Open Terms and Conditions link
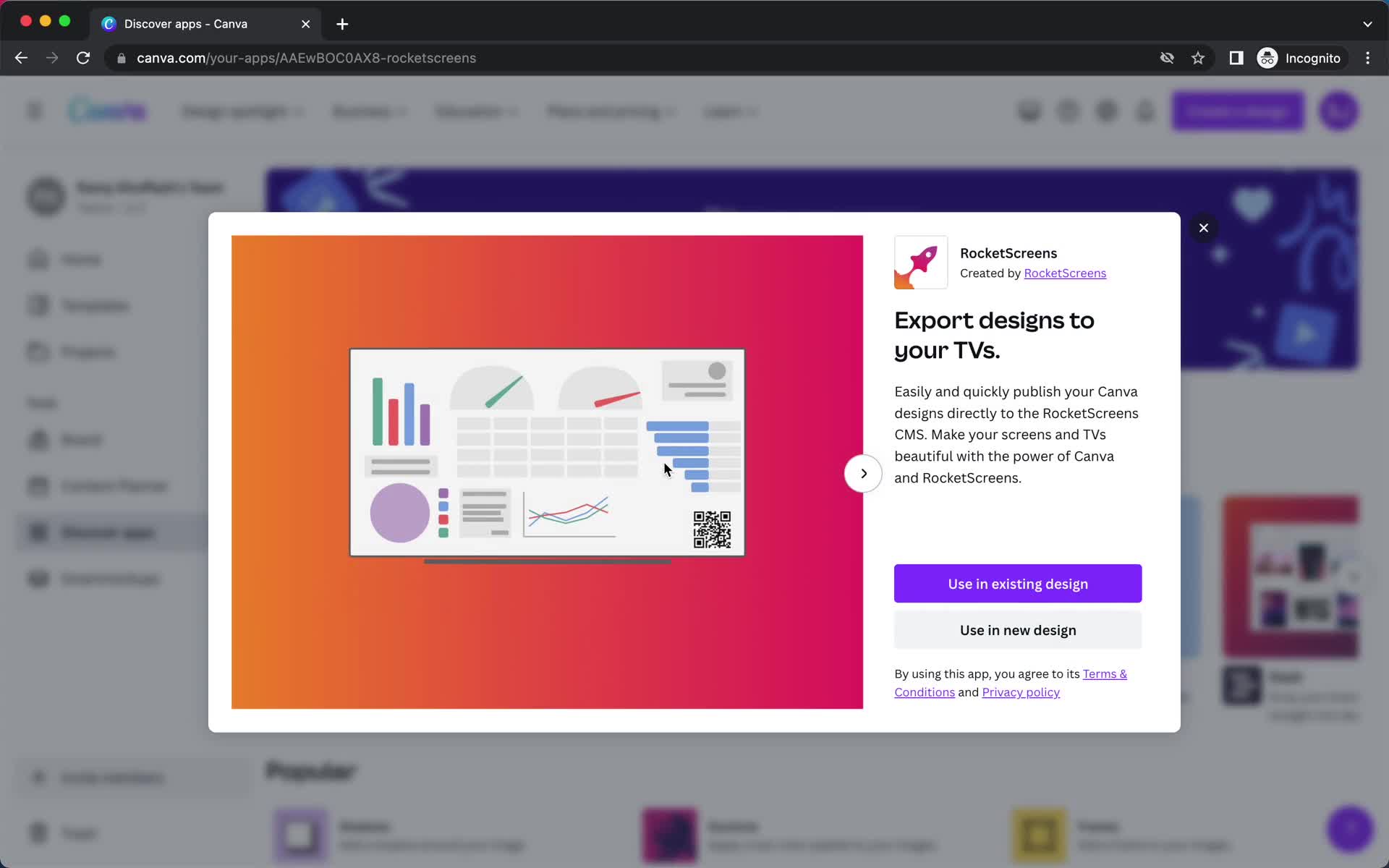Screen dimensions: 1389x868 pos(1009,683)
